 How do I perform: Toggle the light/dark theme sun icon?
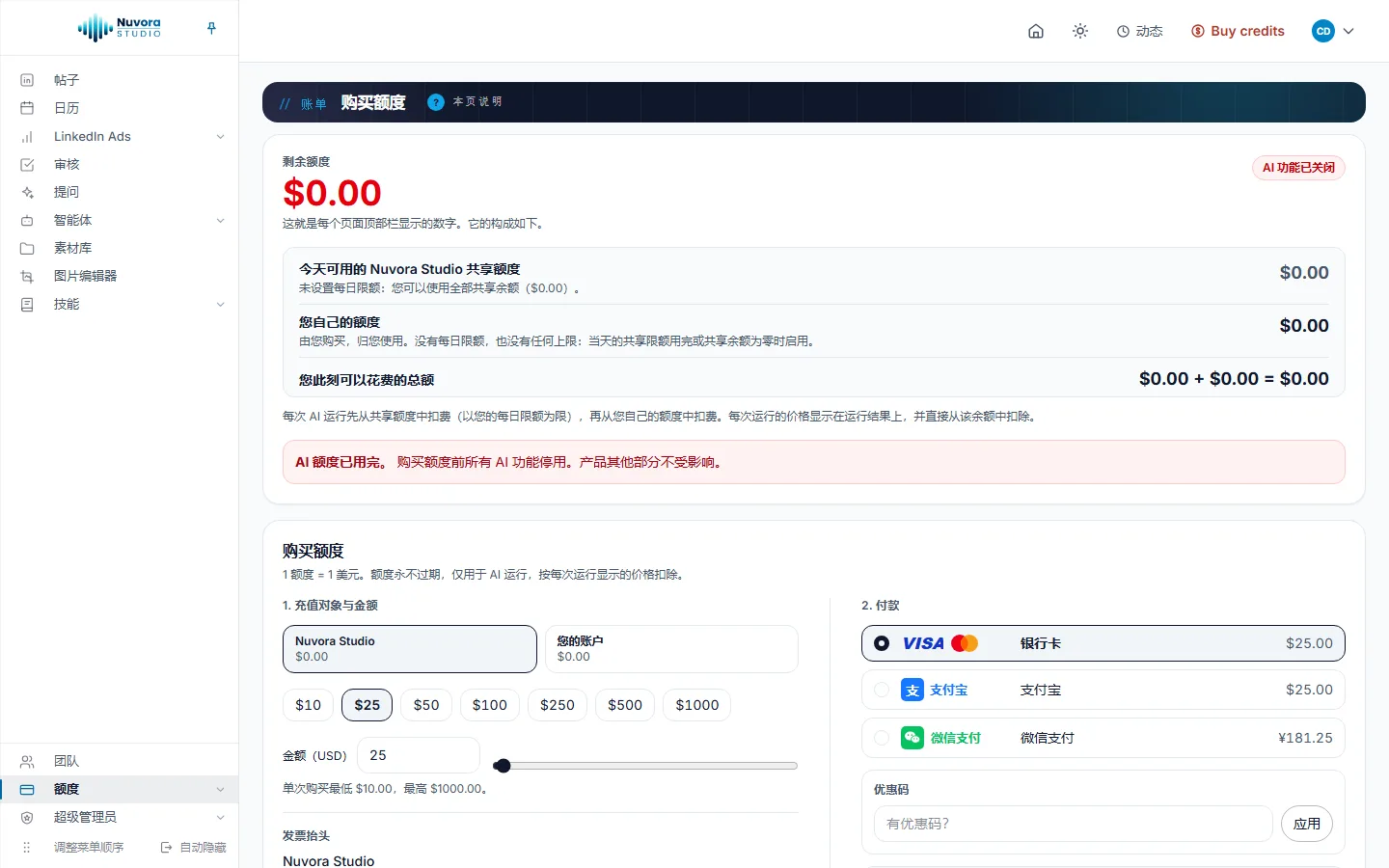[1080, 31]
